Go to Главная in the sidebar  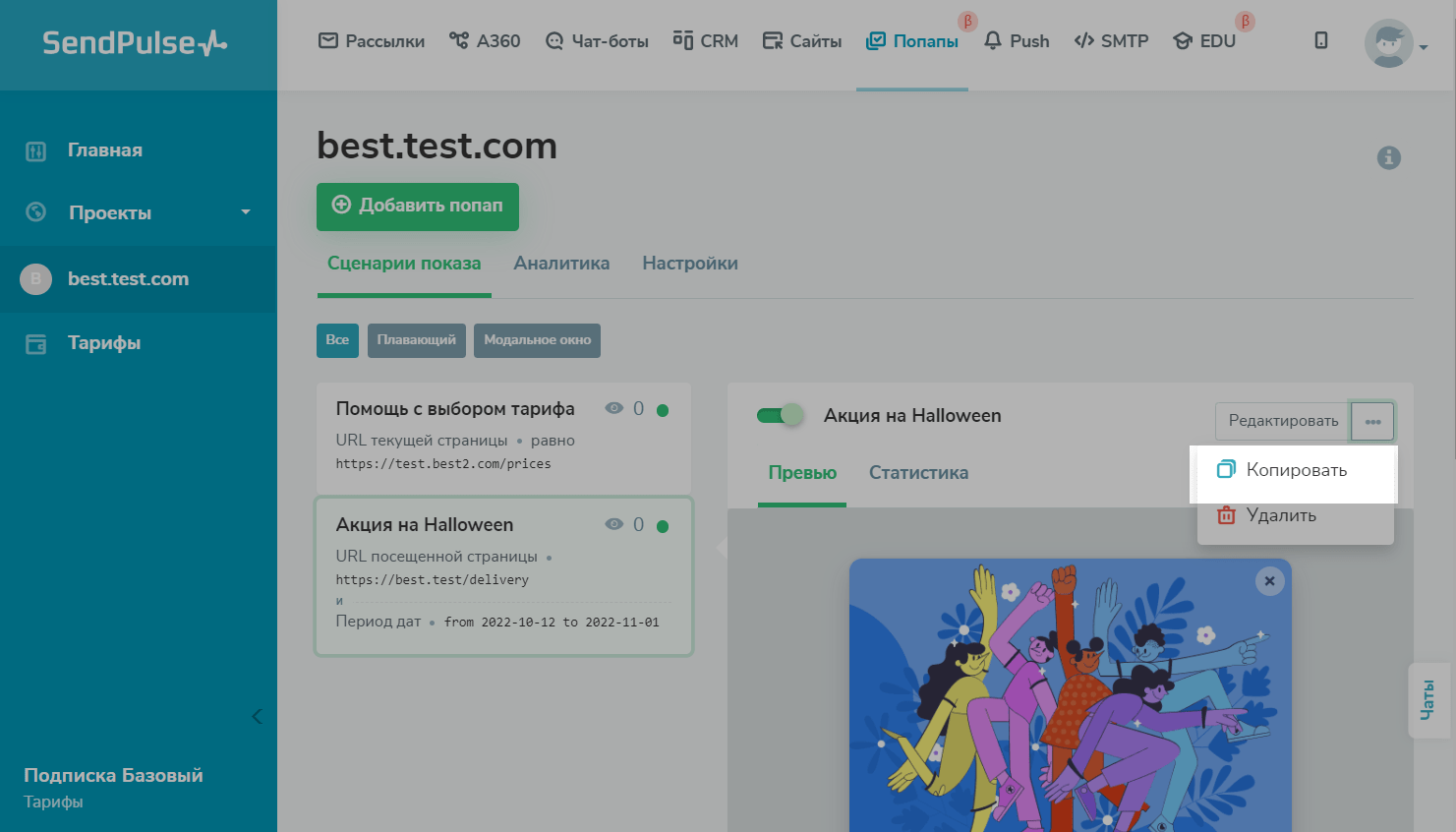[x=104, y=150]
